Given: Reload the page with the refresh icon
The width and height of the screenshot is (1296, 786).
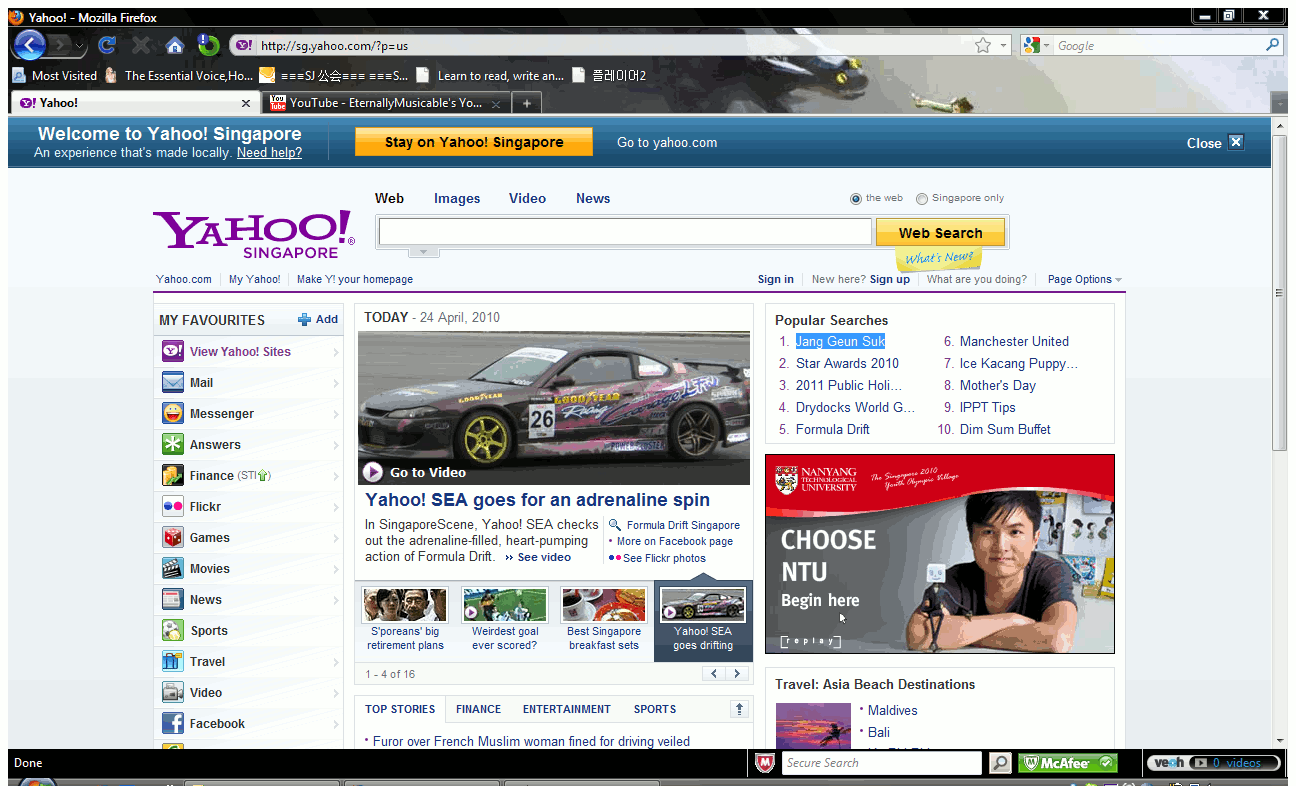Looking at the screenshot, I should click(x=107, y=45).
